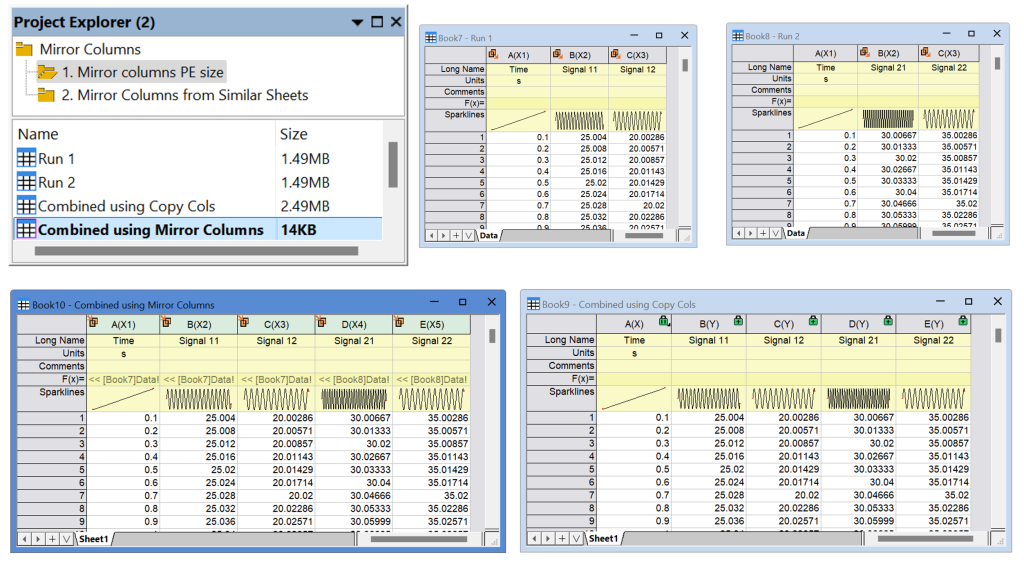The height and width of the screenshot is (562, 1024).
Task: Open the Run 1 workbook icon
Action: pyautogui.click(x=26, y=159)
